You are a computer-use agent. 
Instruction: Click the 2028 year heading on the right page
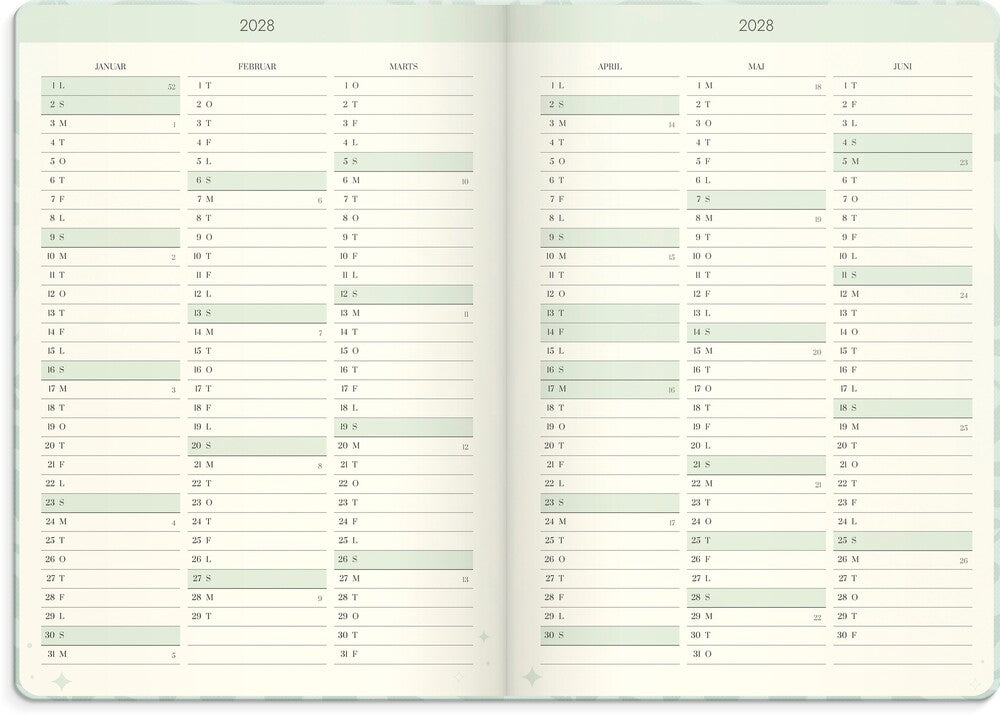point(756,26)
